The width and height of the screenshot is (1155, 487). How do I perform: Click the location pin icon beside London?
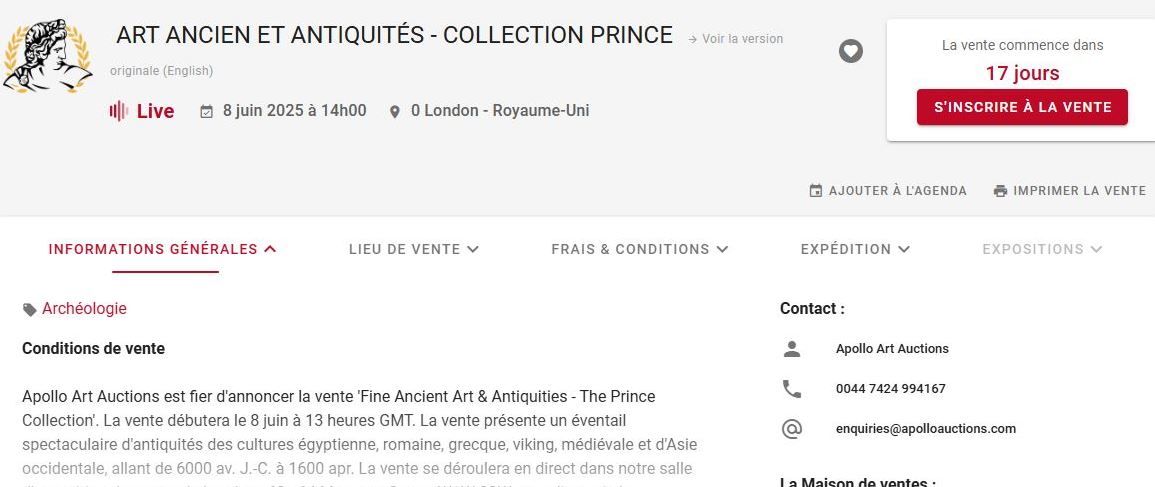tap(395, 111)
